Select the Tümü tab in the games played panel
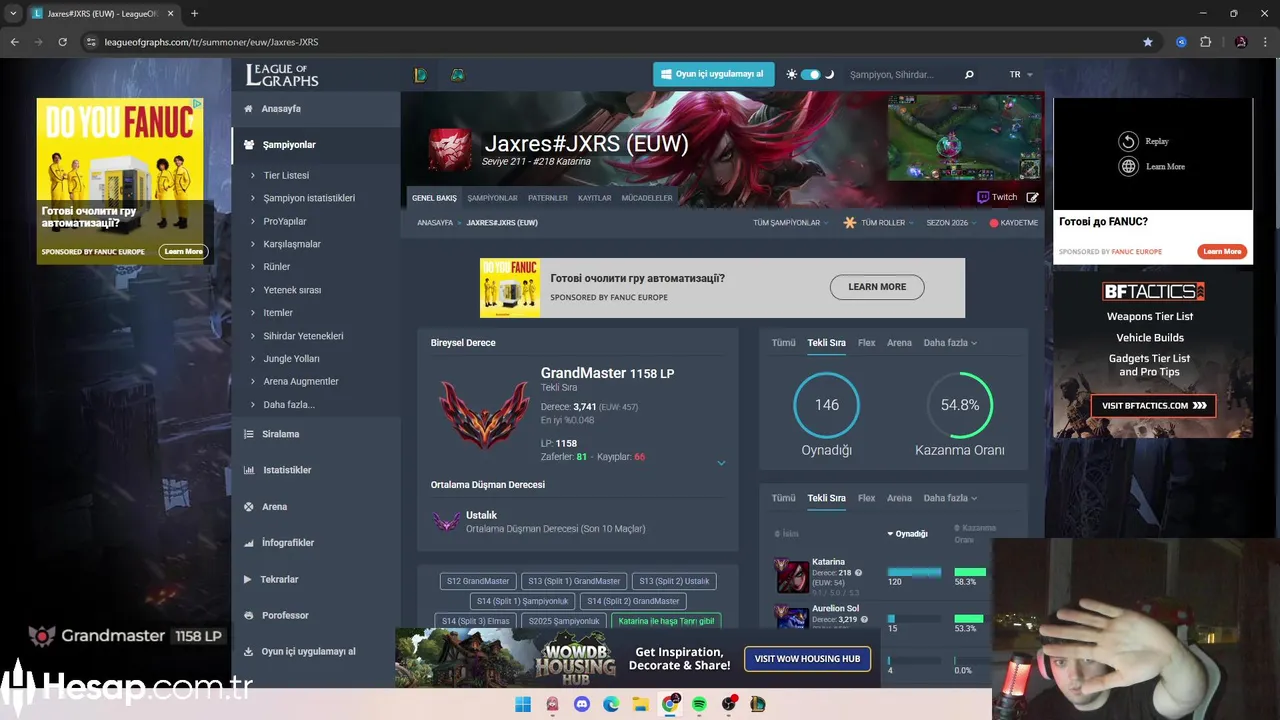Image resolution: width=1280 pixels, height=720 pixels. (783, 343)
